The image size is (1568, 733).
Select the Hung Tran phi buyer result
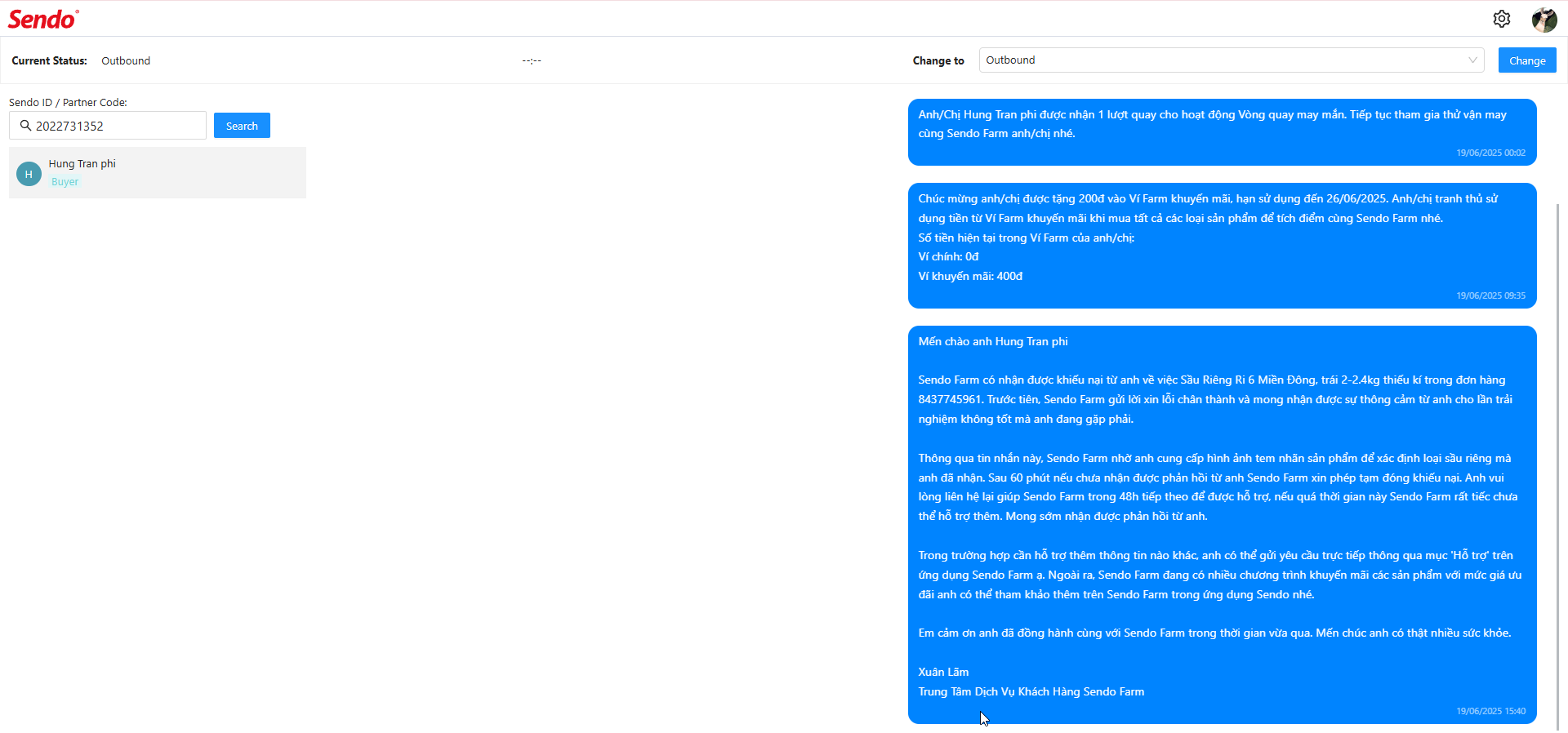pyautogui.click(x=158, y=173)
